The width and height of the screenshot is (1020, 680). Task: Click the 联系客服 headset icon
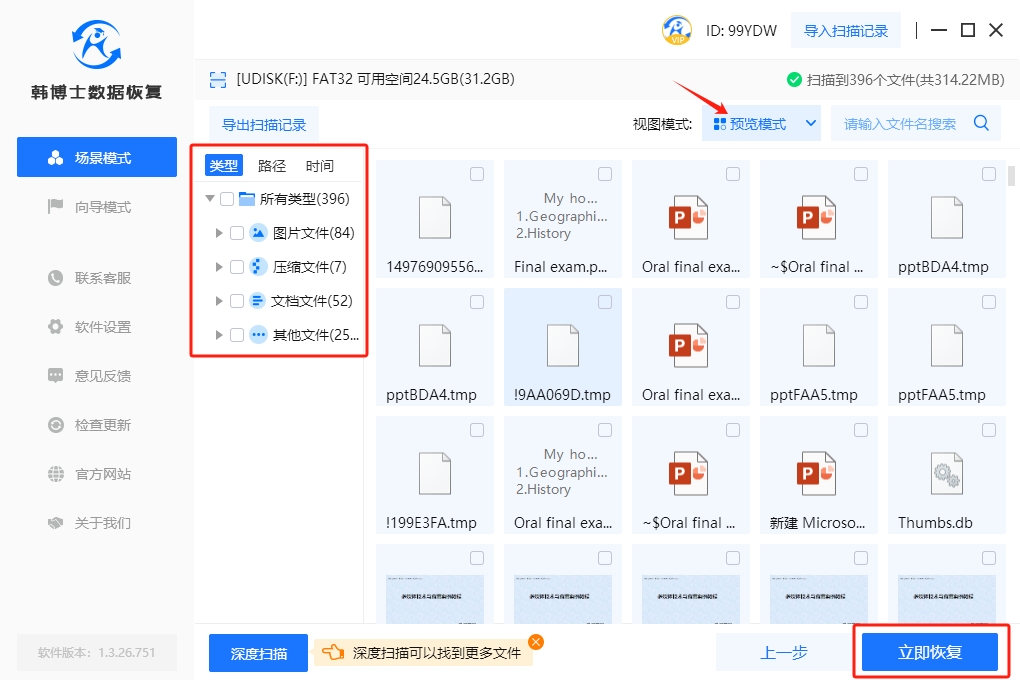pos(56,278)
